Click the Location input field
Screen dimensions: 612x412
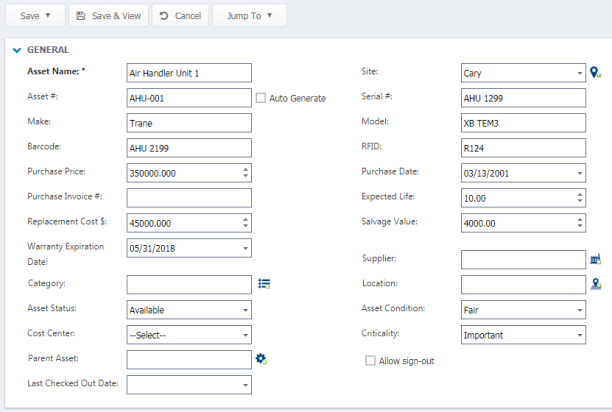click(523, 284)
